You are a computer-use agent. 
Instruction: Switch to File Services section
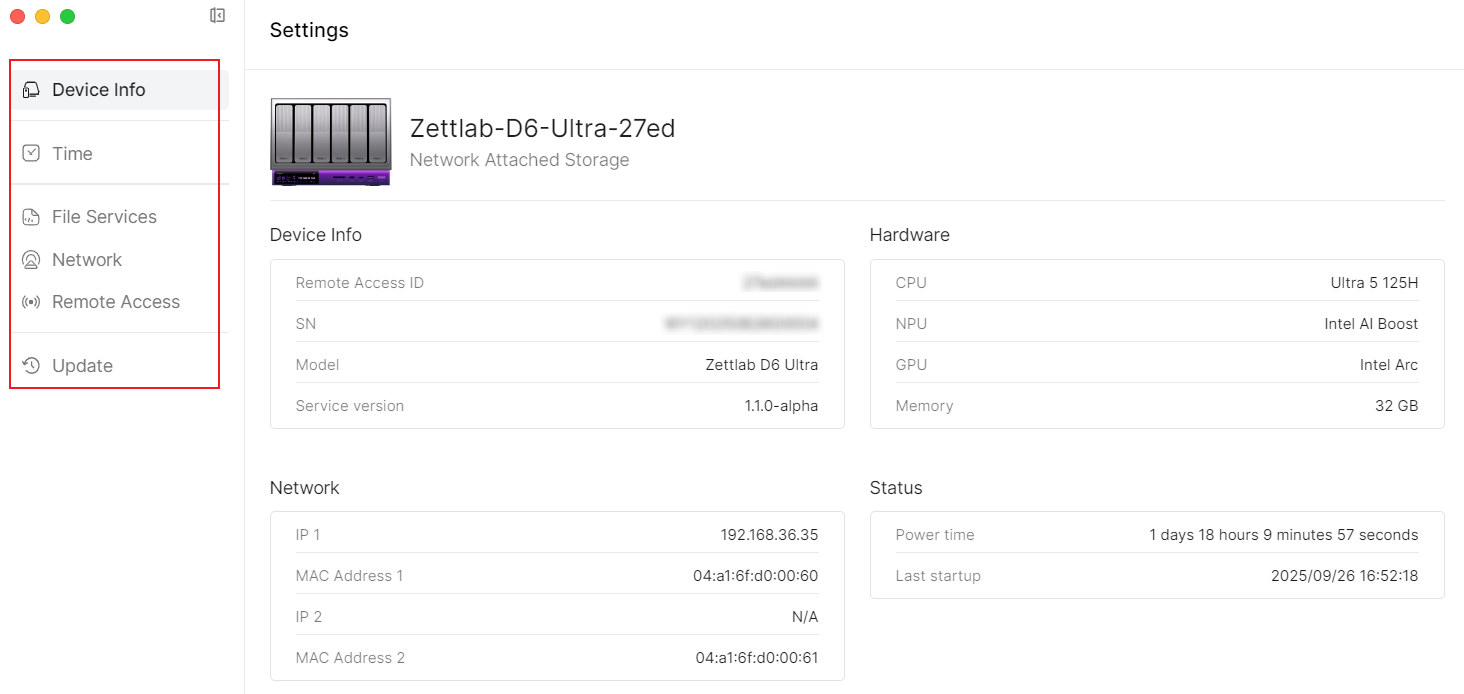104,217
